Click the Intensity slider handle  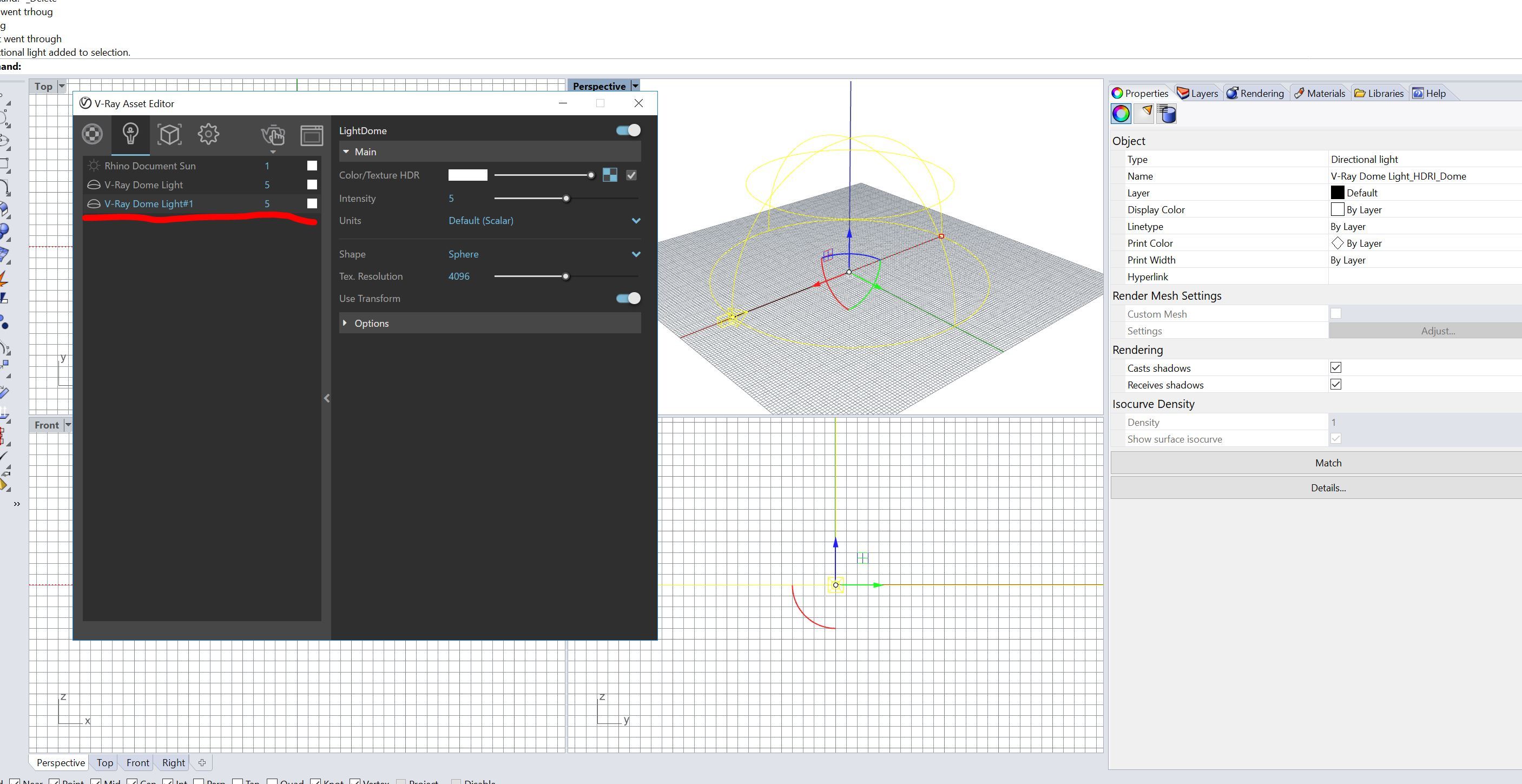pyautogui.click(x=566, y=199)
